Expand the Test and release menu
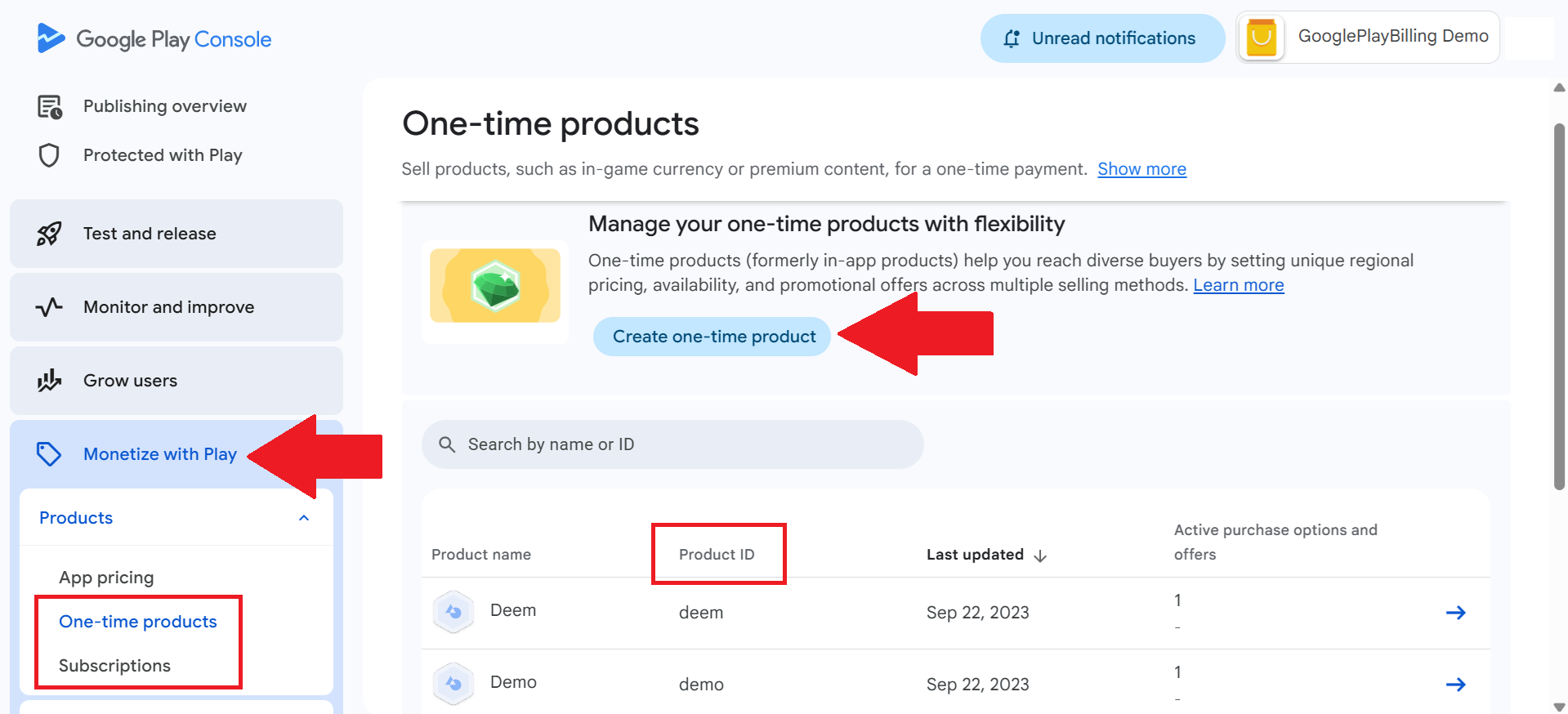Screen dimensions: 1568x714 click(176, 234)
